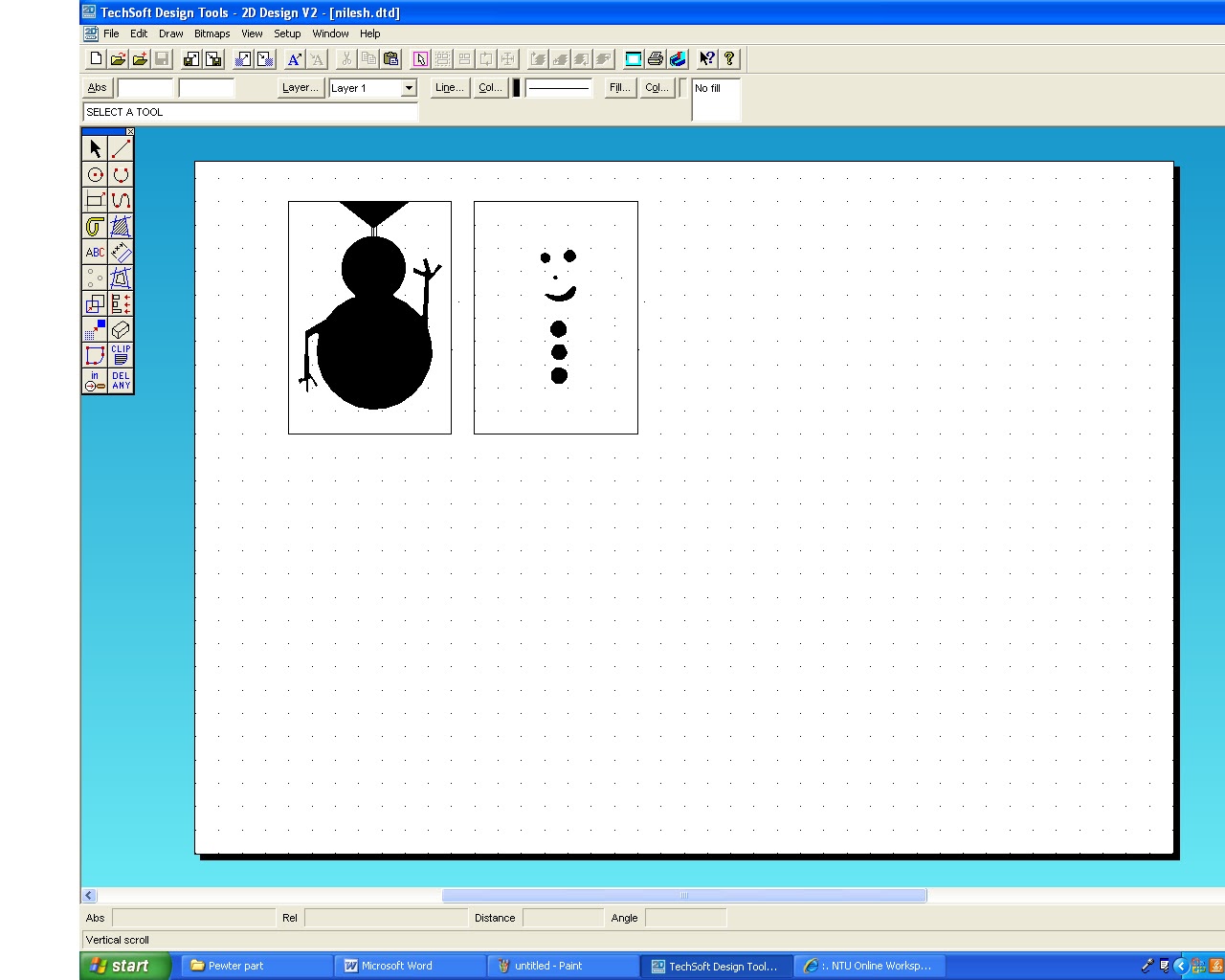The height and width of the screenshot is (980, 1225).
Task: Click the Print toolbar icon
Action: point(656,58)
